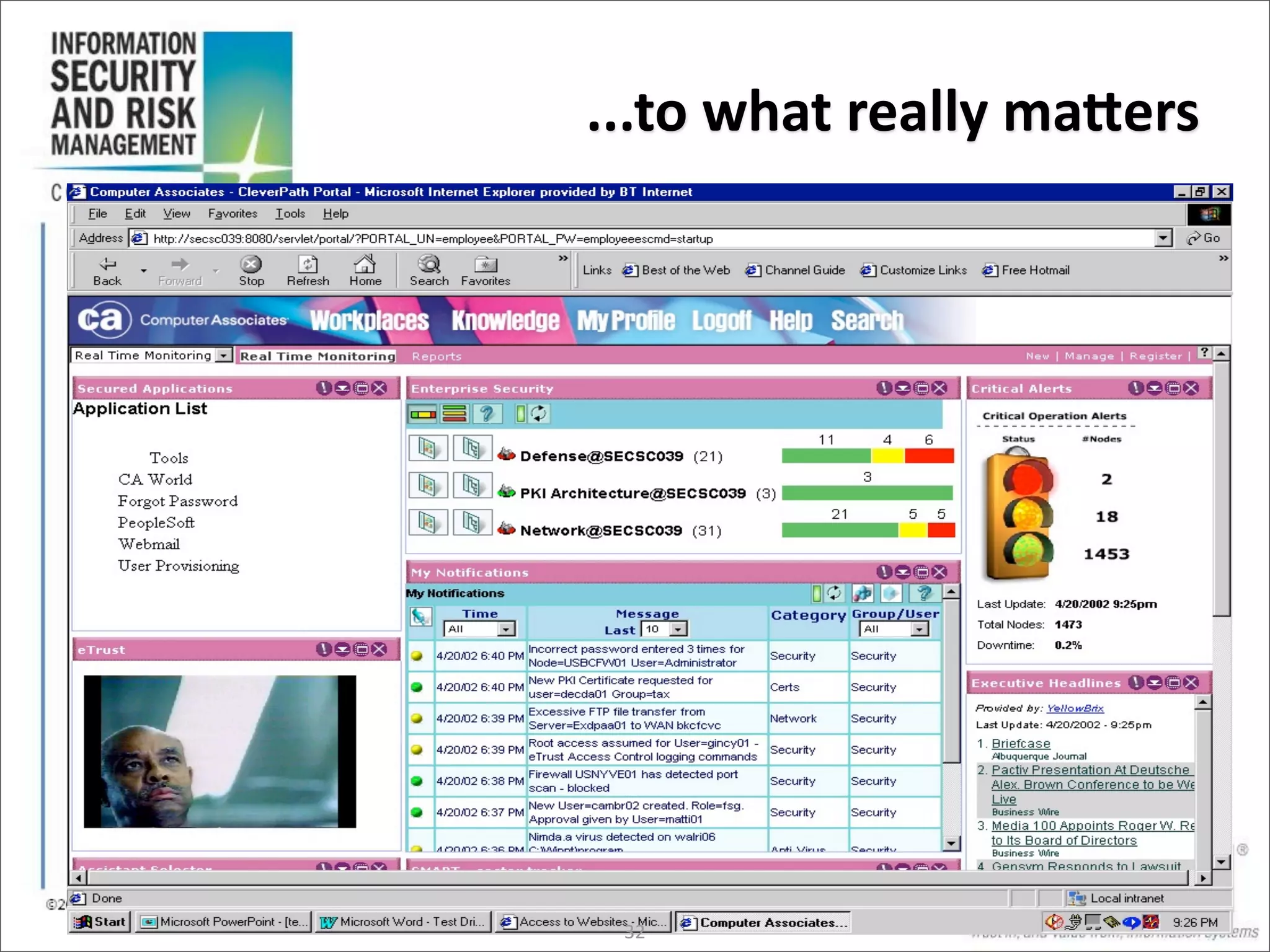Expand the Last 10 messages count dropdown
Screen dimensions: 1270x952
click(x=678, y=629)
